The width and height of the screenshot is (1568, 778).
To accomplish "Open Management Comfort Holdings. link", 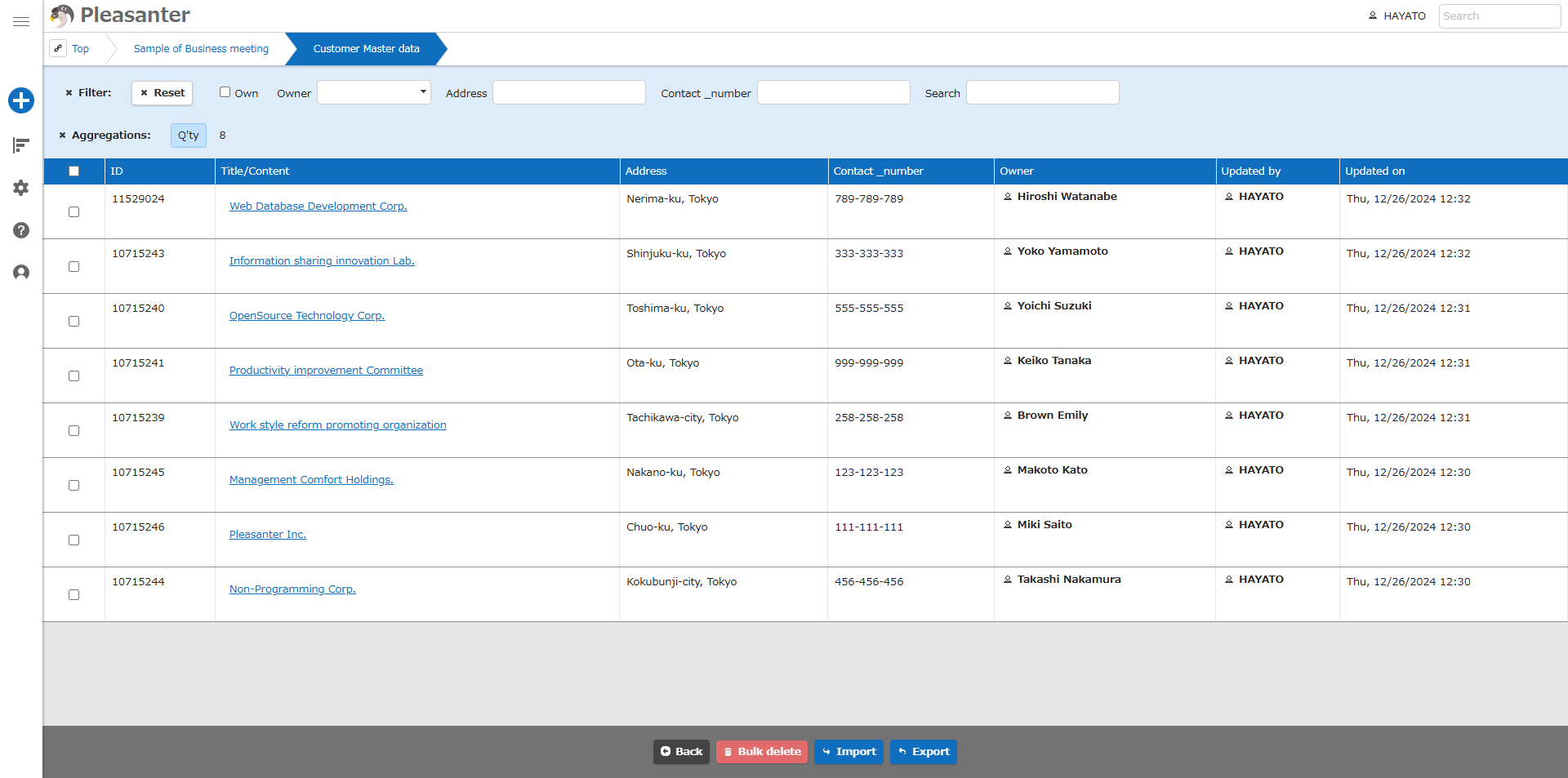I will [311, 480].
